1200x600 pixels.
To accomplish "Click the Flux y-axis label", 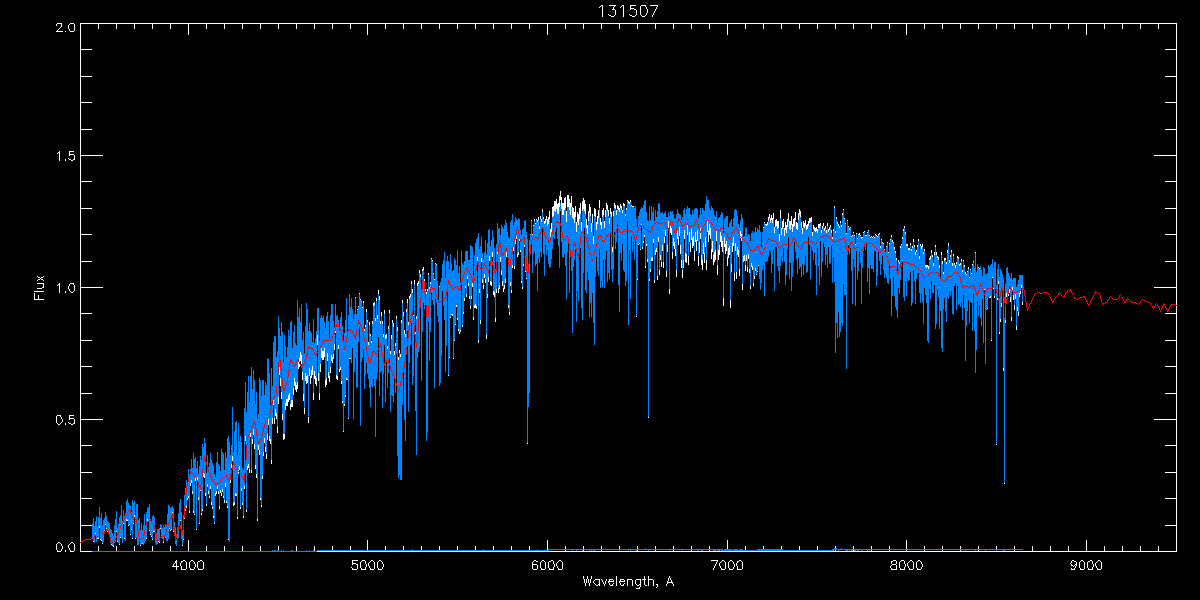I will coord(40,288).
